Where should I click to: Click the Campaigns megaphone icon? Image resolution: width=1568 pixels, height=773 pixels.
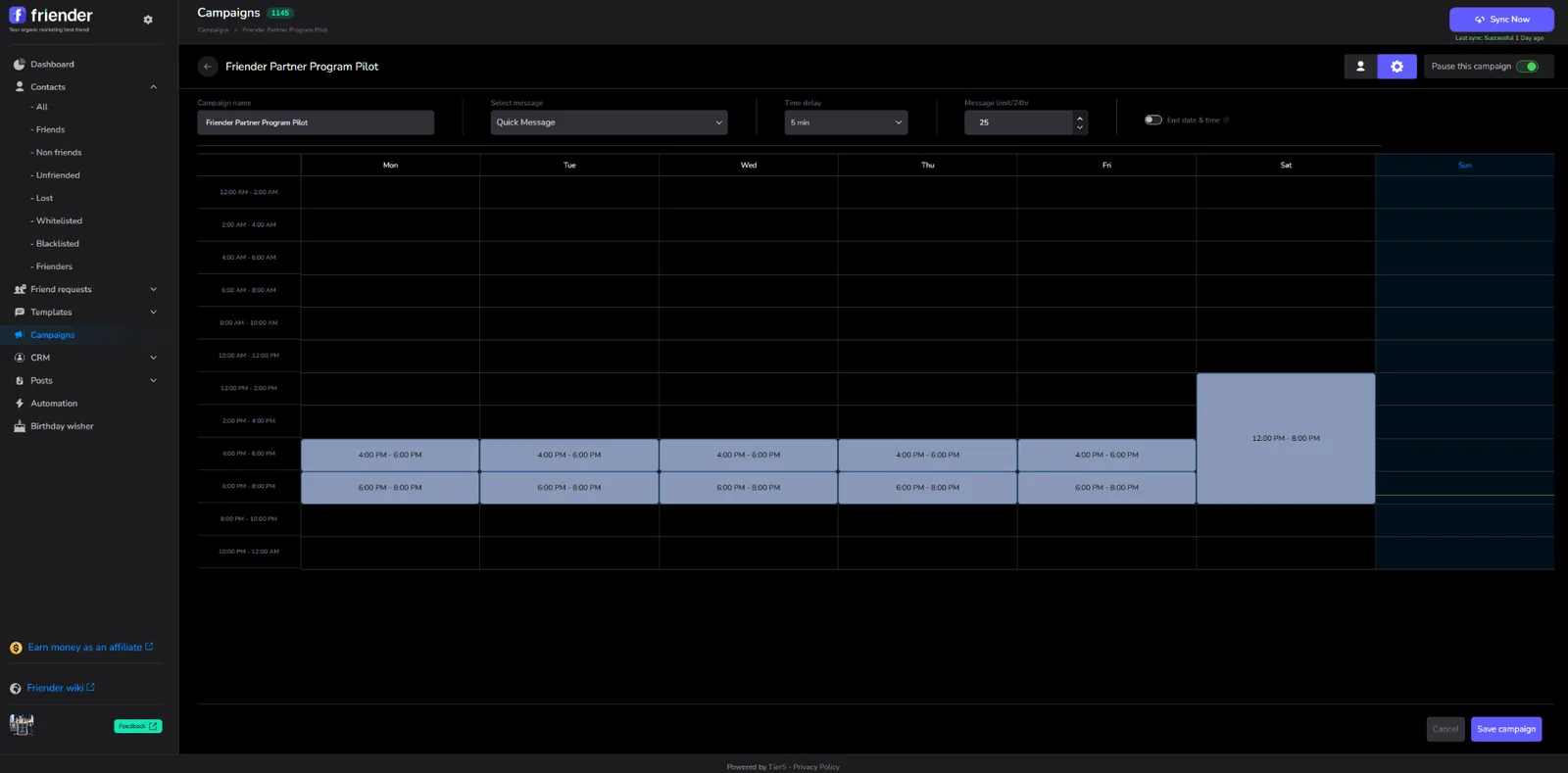[x=19, y=335]
